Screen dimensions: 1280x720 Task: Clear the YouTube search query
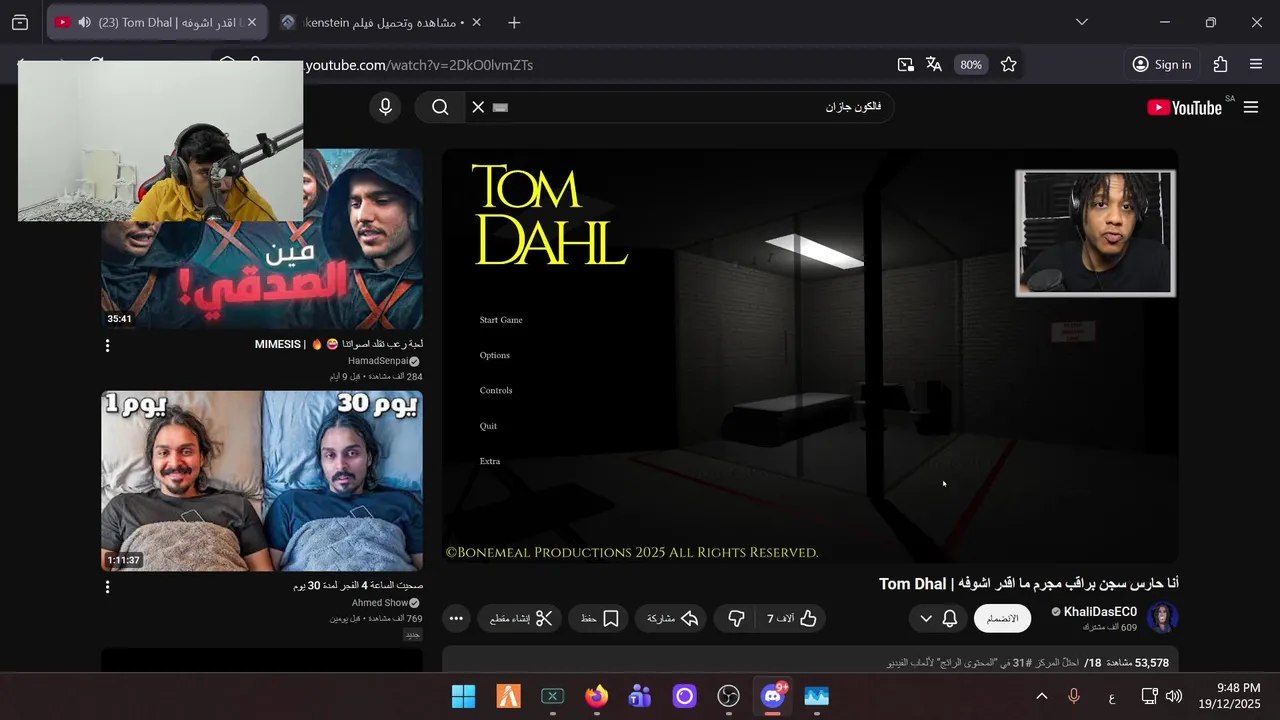pyautogui.click(x=478, y=107)
